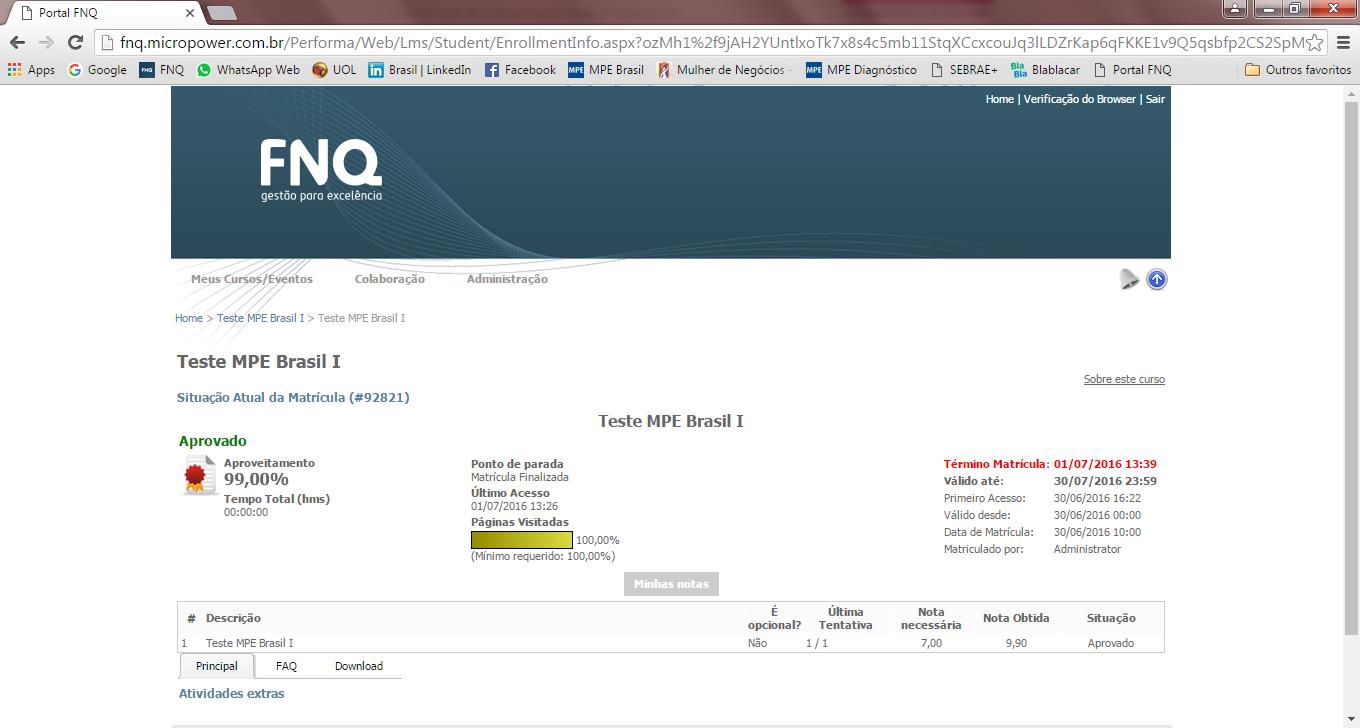
Task: Open Meus Cursos/Eventos menu
Action: coord(252,279)
